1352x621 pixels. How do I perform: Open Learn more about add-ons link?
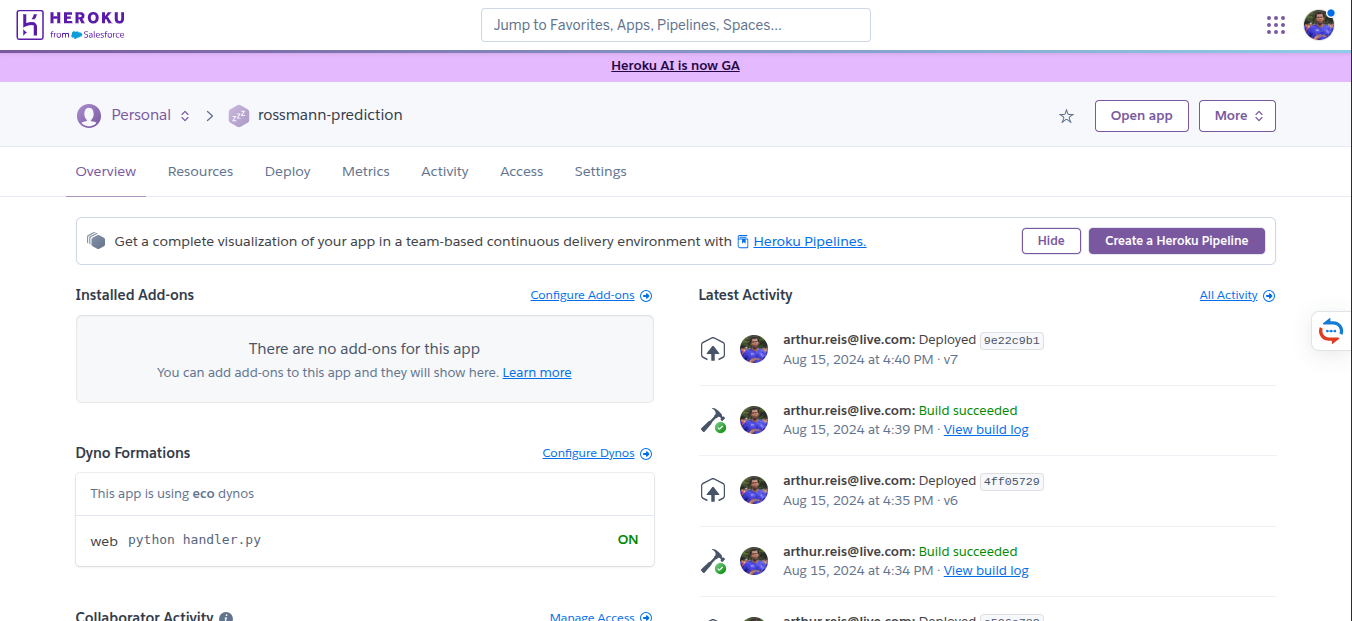tap(537, 373)
